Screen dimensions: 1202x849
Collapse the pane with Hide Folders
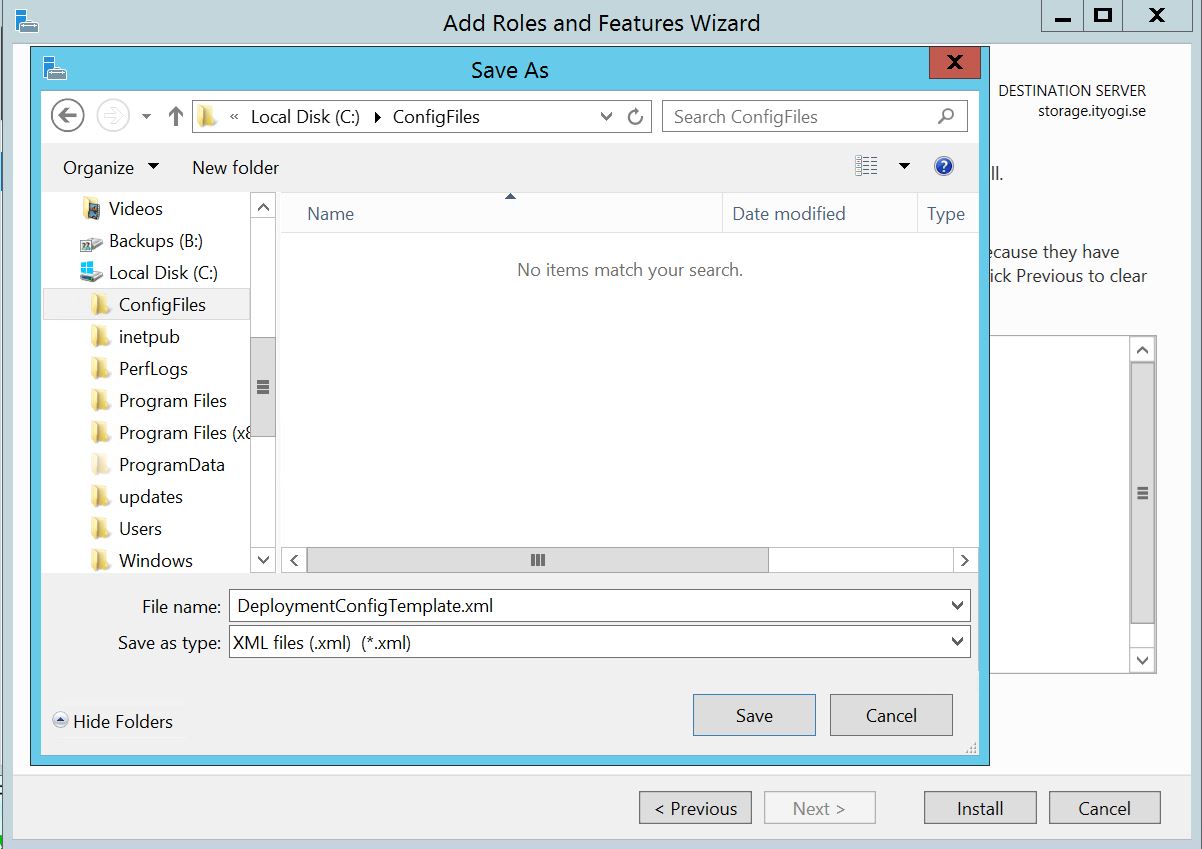[113, 721]
